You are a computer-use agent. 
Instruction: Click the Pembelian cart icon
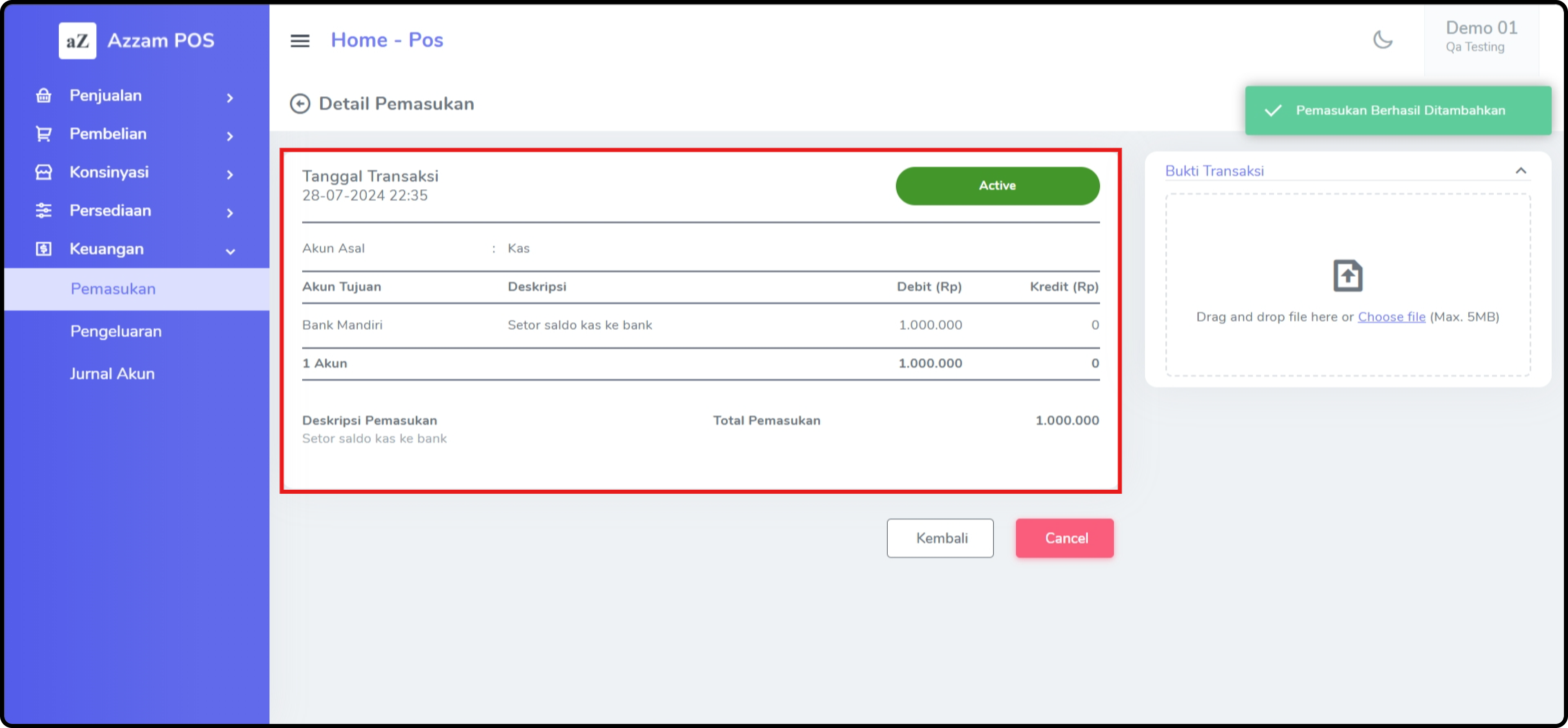[x=43, y=134]
